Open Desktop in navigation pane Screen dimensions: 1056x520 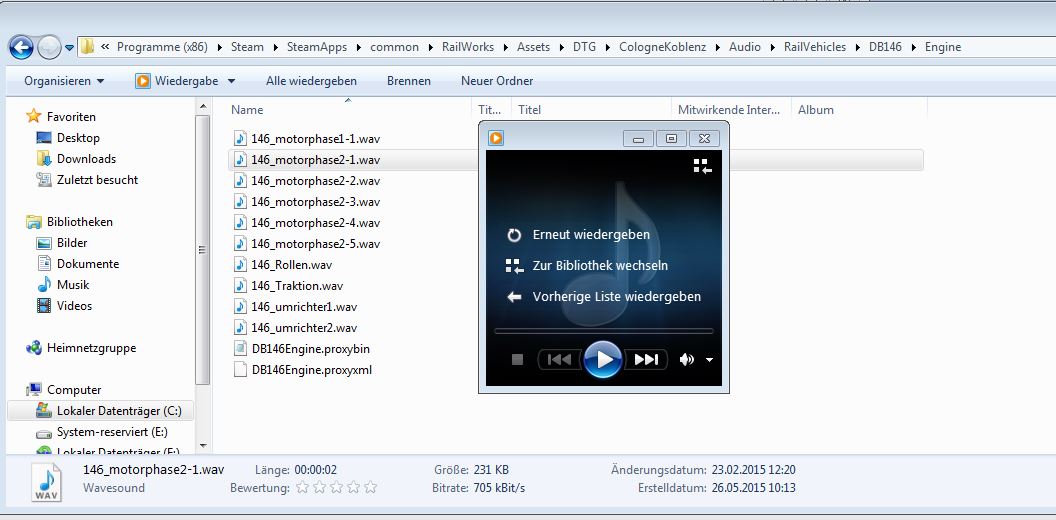point(78,137)
